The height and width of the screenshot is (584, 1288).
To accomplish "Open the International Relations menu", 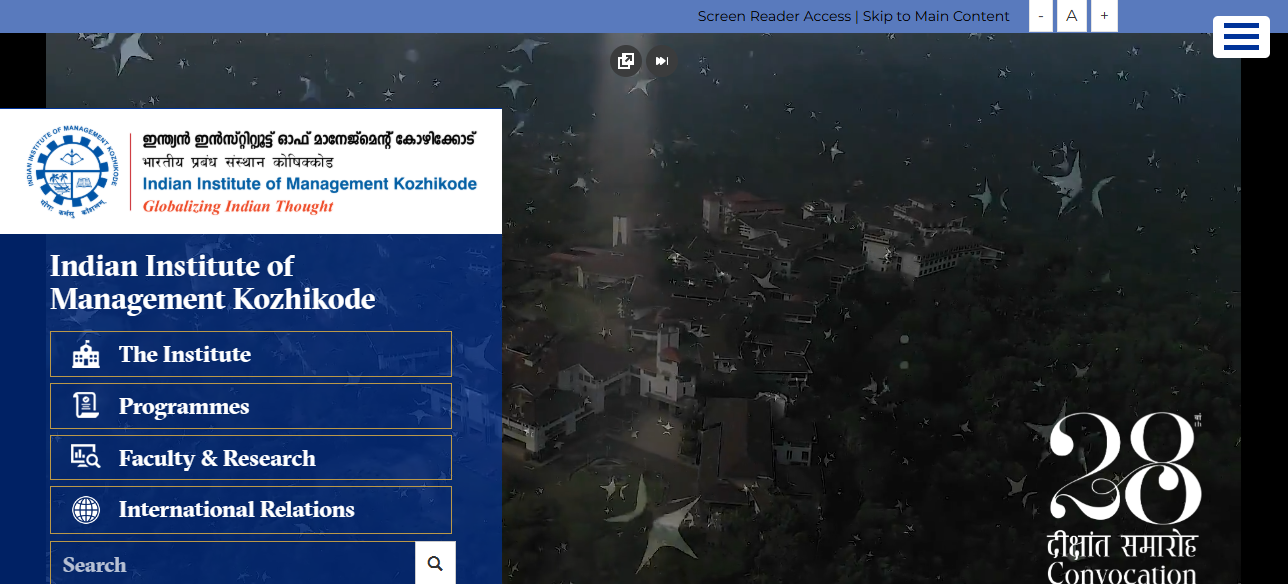I will pyautogui.click(x=236, y=509).
